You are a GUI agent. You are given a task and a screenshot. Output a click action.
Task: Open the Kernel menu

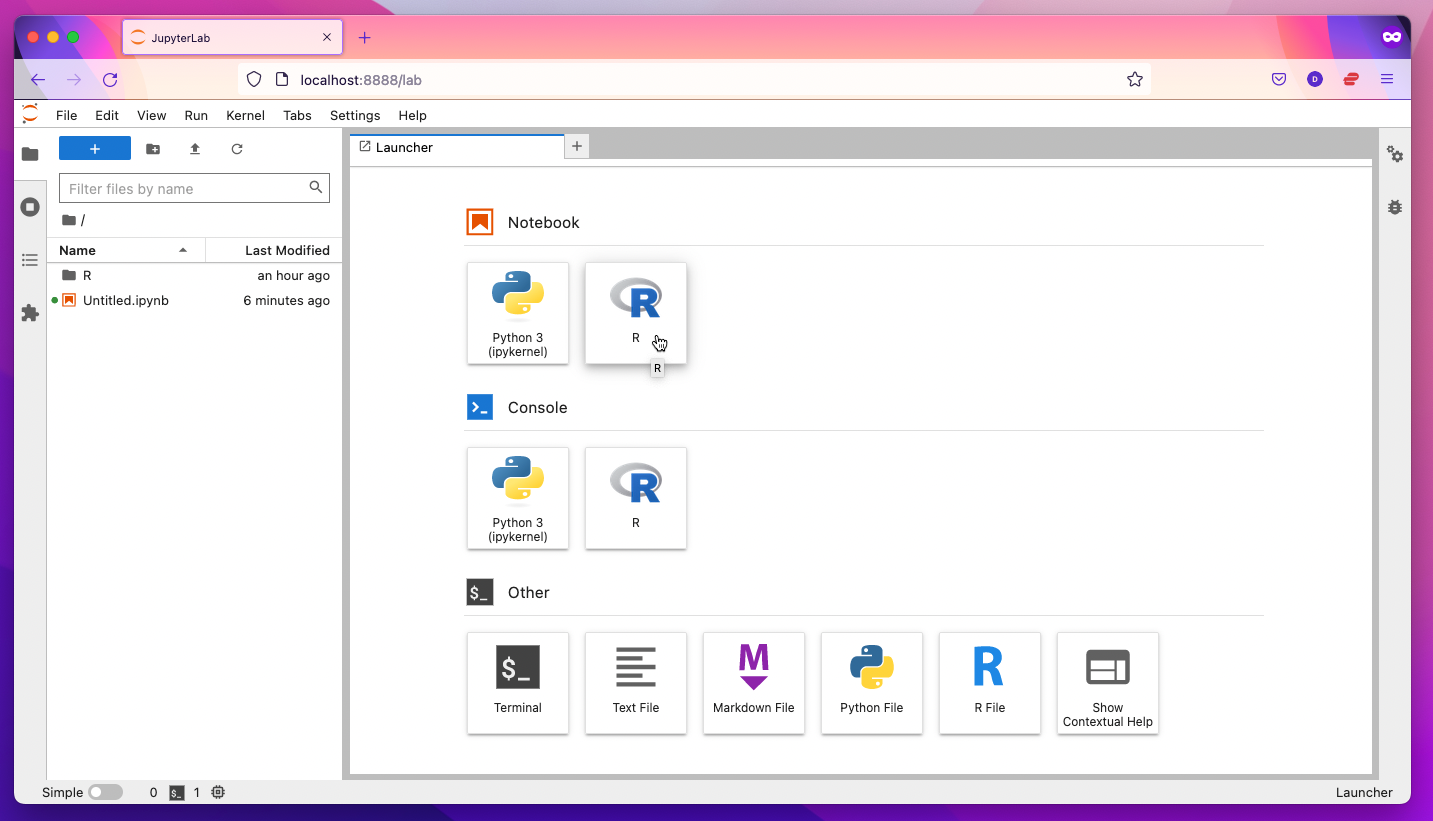(x=246, y=115)
